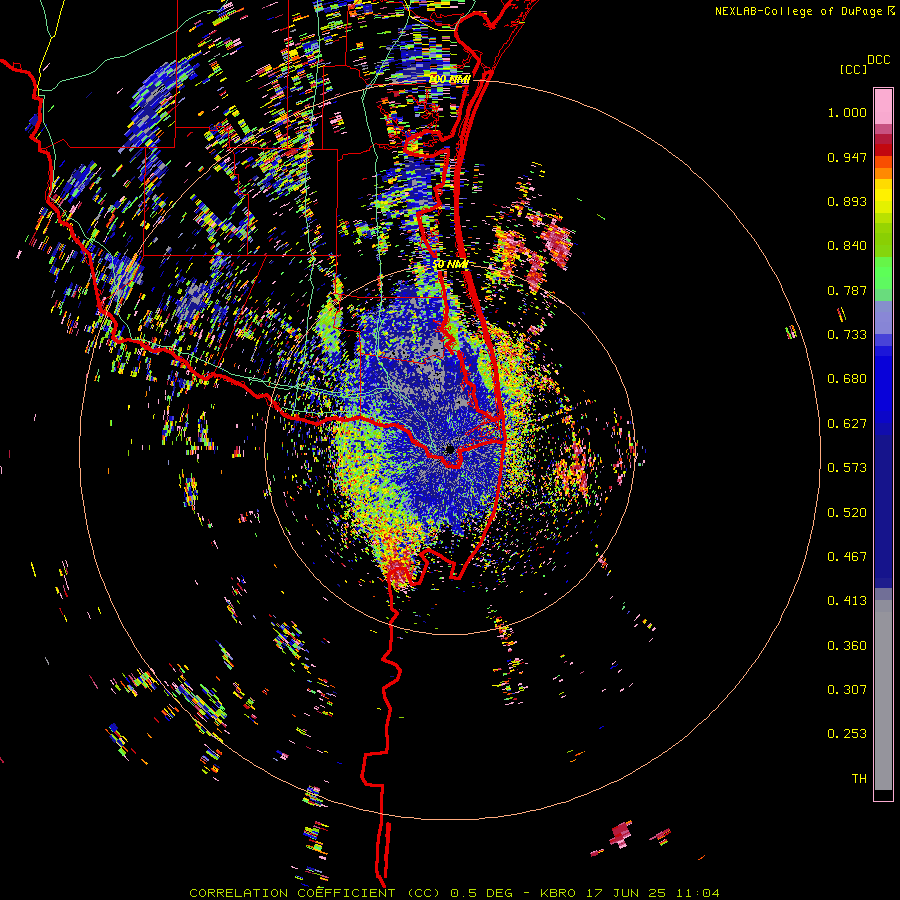
Task: Select the 0.520 legend value
Action: pos(847,513)
